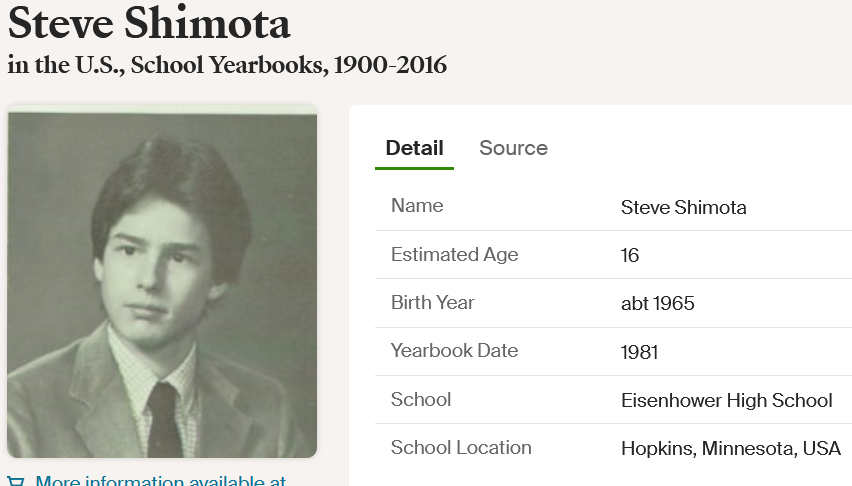852x486 pixels.
Task: Click the 'Birth Year' field label
Action: [432, 303]
